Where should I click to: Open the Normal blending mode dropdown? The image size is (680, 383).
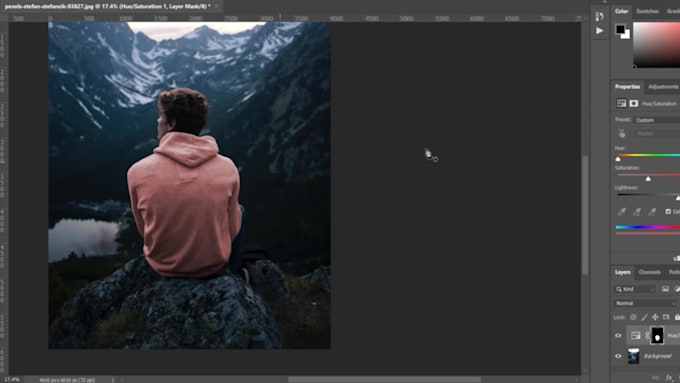645,303
